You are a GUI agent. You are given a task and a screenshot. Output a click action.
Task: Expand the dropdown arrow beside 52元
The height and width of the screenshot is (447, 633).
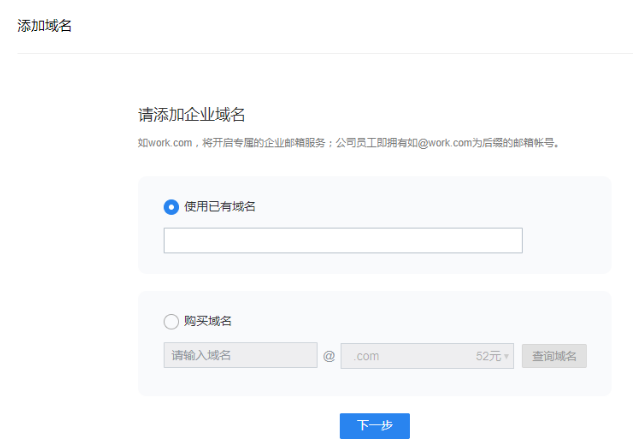[x=507, y=356]
